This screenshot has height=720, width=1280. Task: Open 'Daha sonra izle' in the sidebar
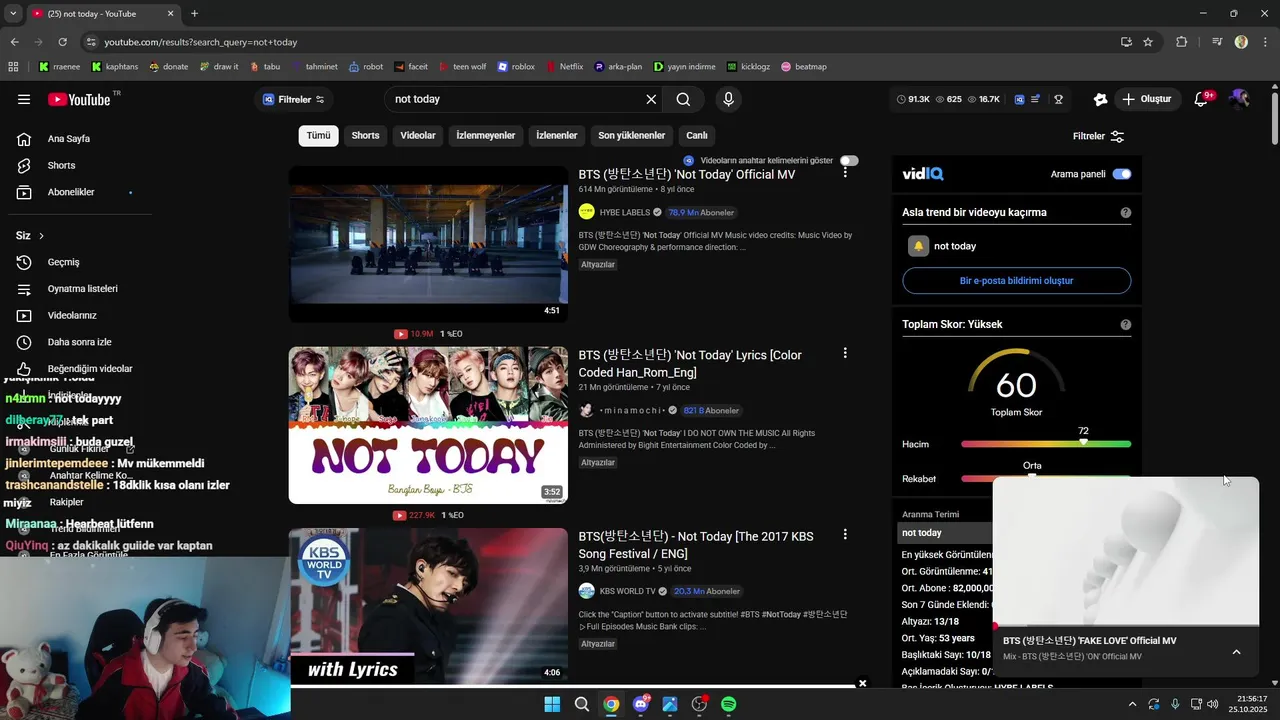coord(80,342)
